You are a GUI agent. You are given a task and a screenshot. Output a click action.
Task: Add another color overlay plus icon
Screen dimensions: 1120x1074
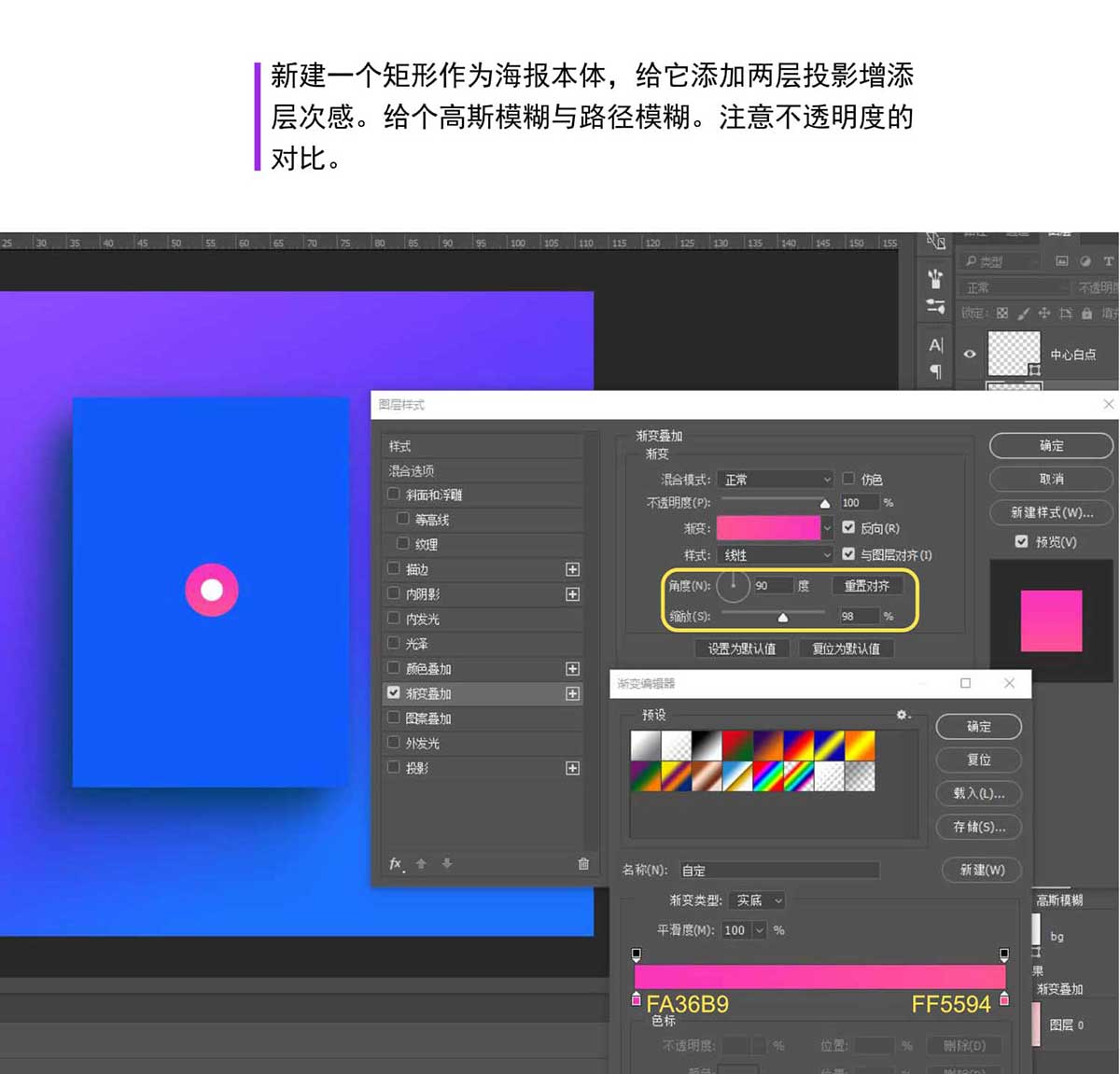pos(572,669)
